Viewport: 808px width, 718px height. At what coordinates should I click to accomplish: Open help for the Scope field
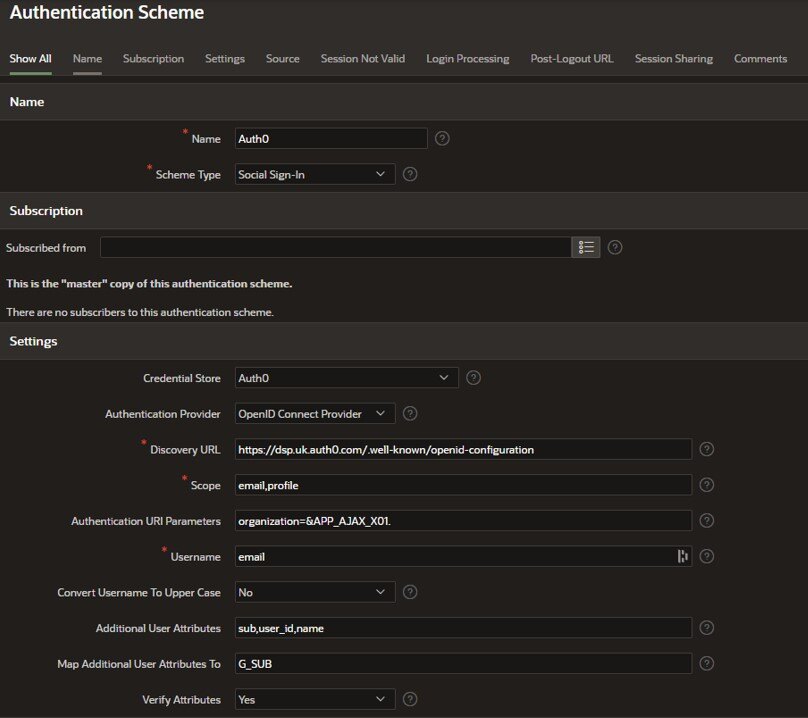pos(706,485)
